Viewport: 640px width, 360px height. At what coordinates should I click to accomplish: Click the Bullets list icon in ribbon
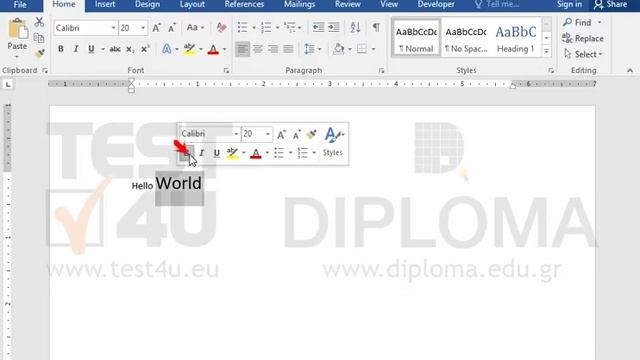point(242,28)
